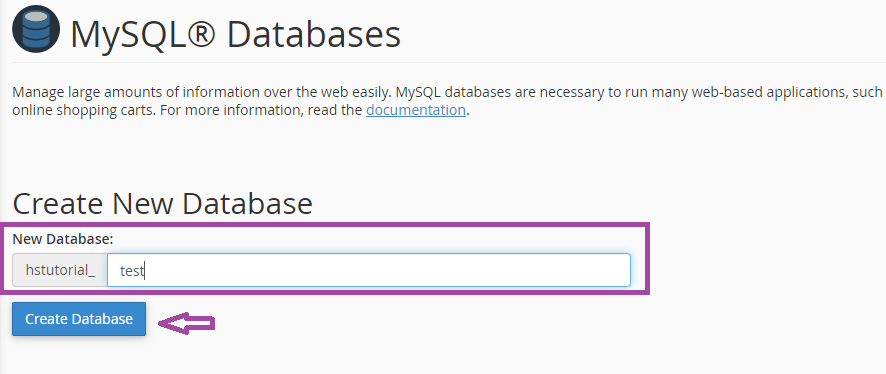Click the word "test" in the field

[132, 271]
